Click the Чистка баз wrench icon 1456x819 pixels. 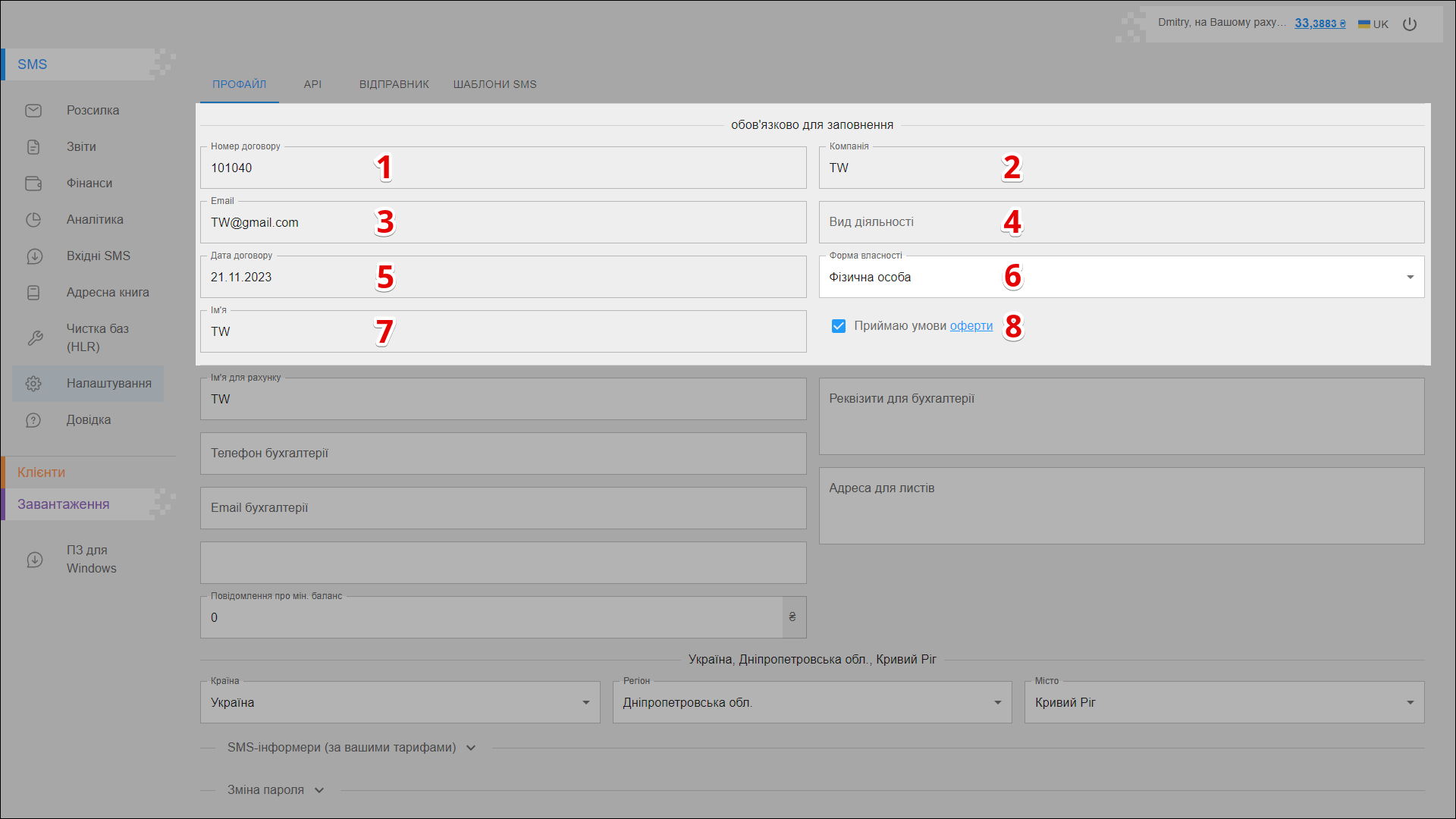coord(35,338)
